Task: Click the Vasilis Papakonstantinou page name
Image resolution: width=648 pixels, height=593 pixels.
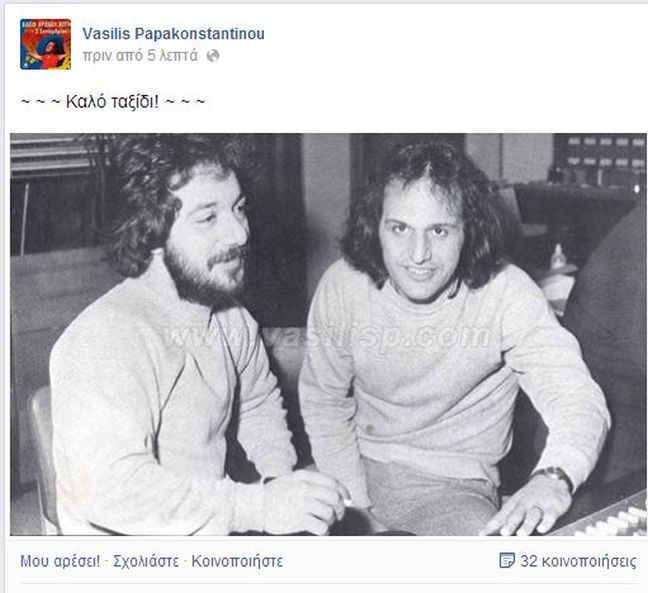Action: [173, 34]
